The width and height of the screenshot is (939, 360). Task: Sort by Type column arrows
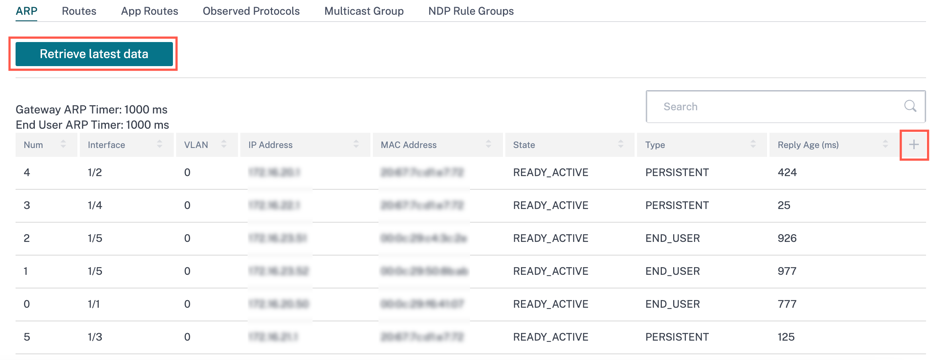[753, 145]
